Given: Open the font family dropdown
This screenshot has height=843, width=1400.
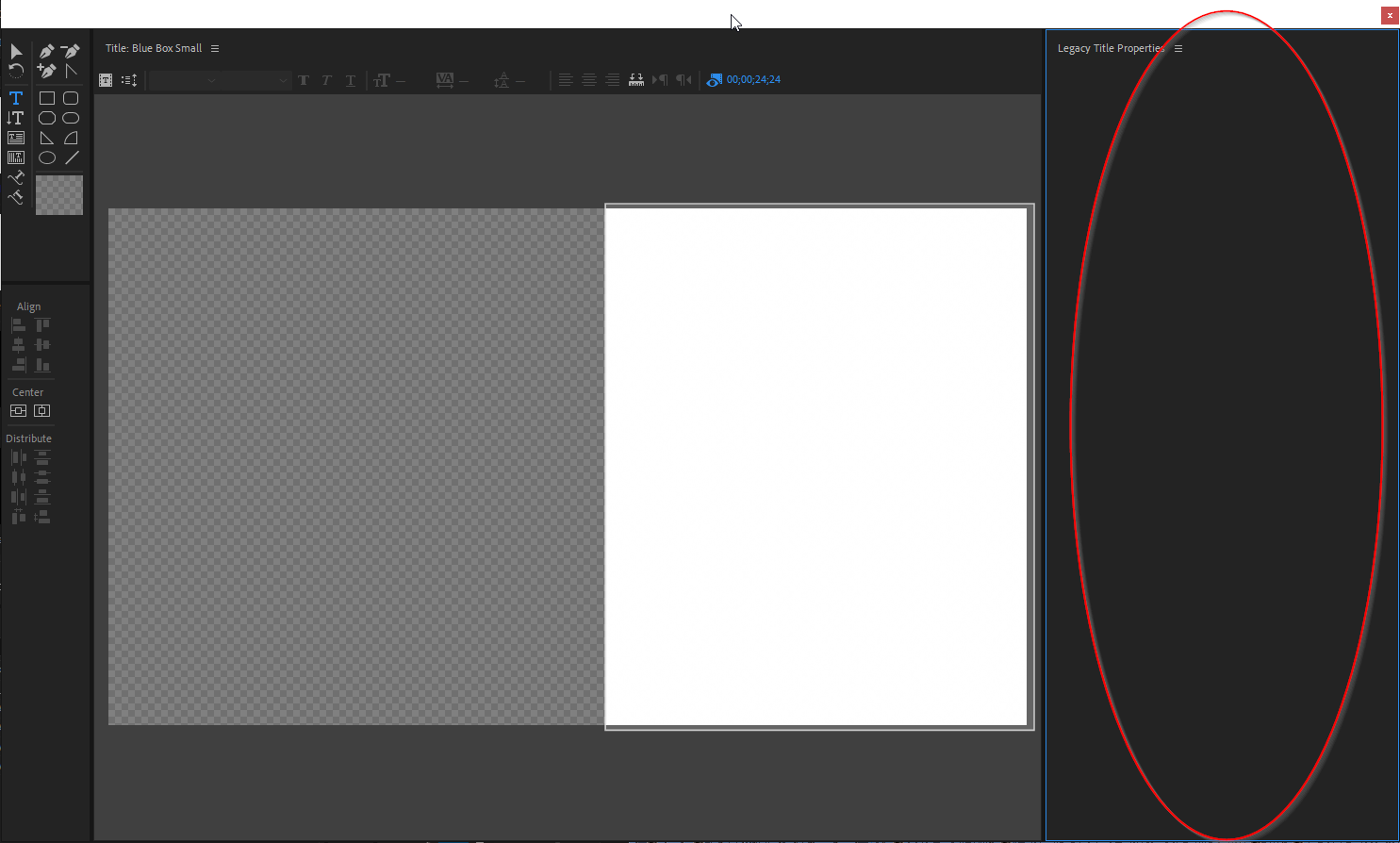Looking at the screenshot, I should (x=184, y=80).
